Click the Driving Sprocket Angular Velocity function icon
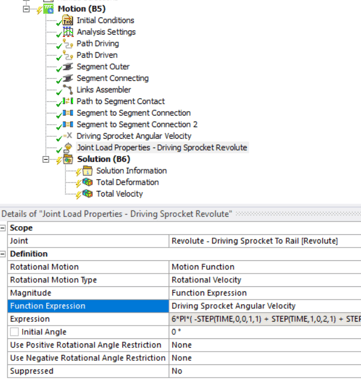 click(x=68, y=136)
